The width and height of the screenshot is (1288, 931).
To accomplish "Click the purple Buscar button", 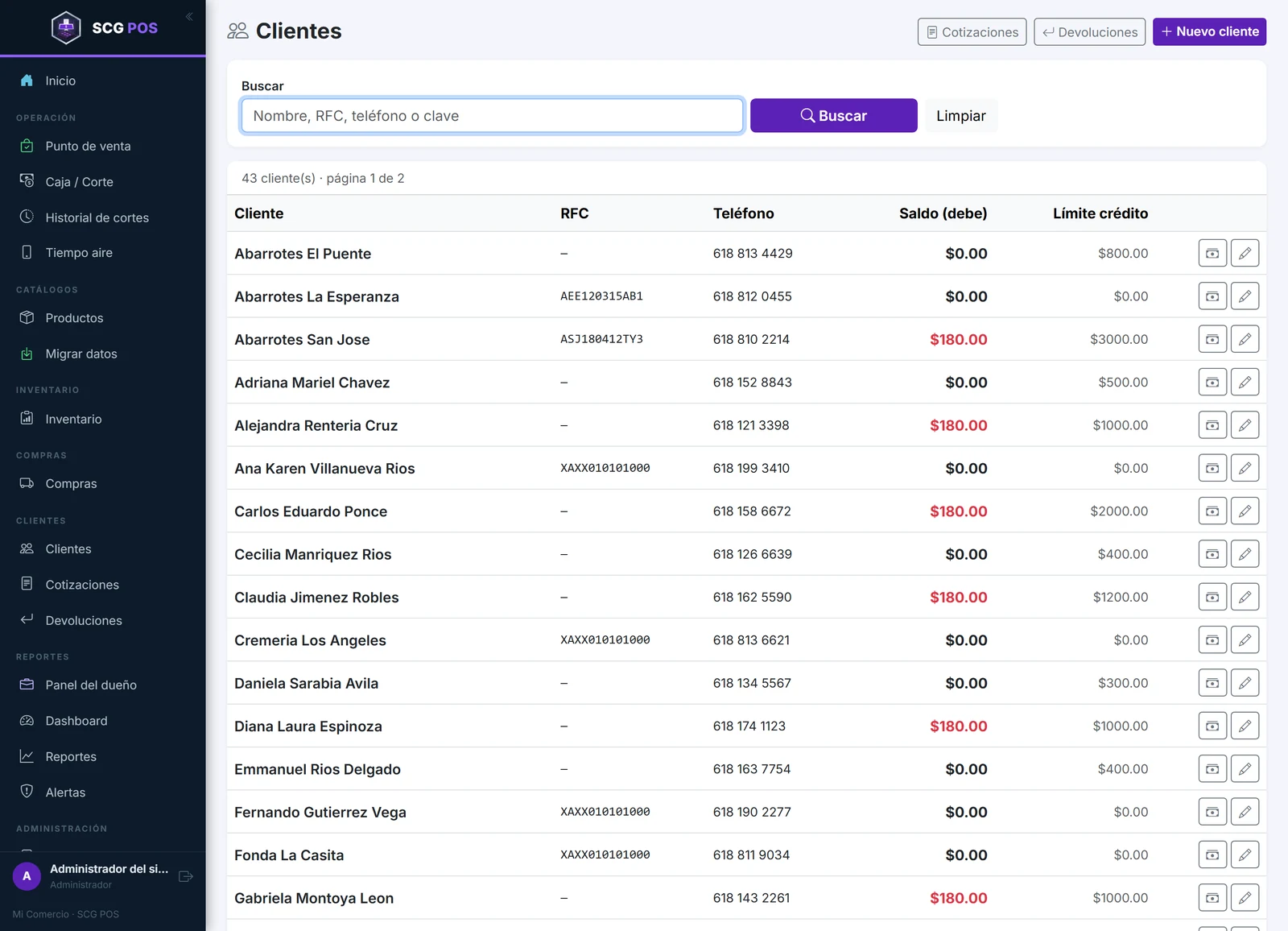I will click(833, 115).
